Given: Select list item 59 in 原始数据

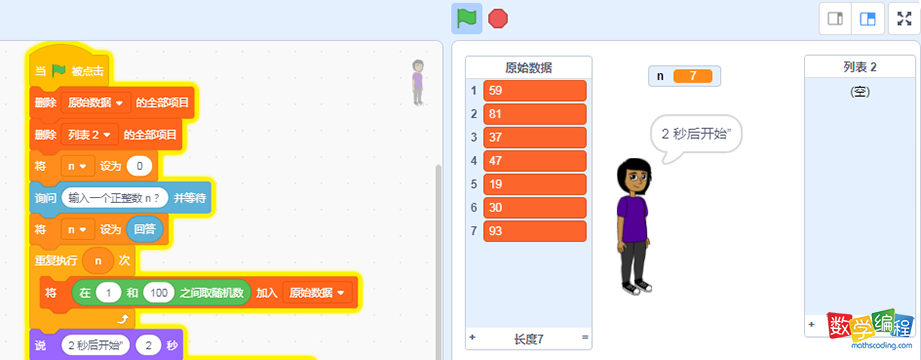Looking at the screenshot, I should (x=535, y=90).
